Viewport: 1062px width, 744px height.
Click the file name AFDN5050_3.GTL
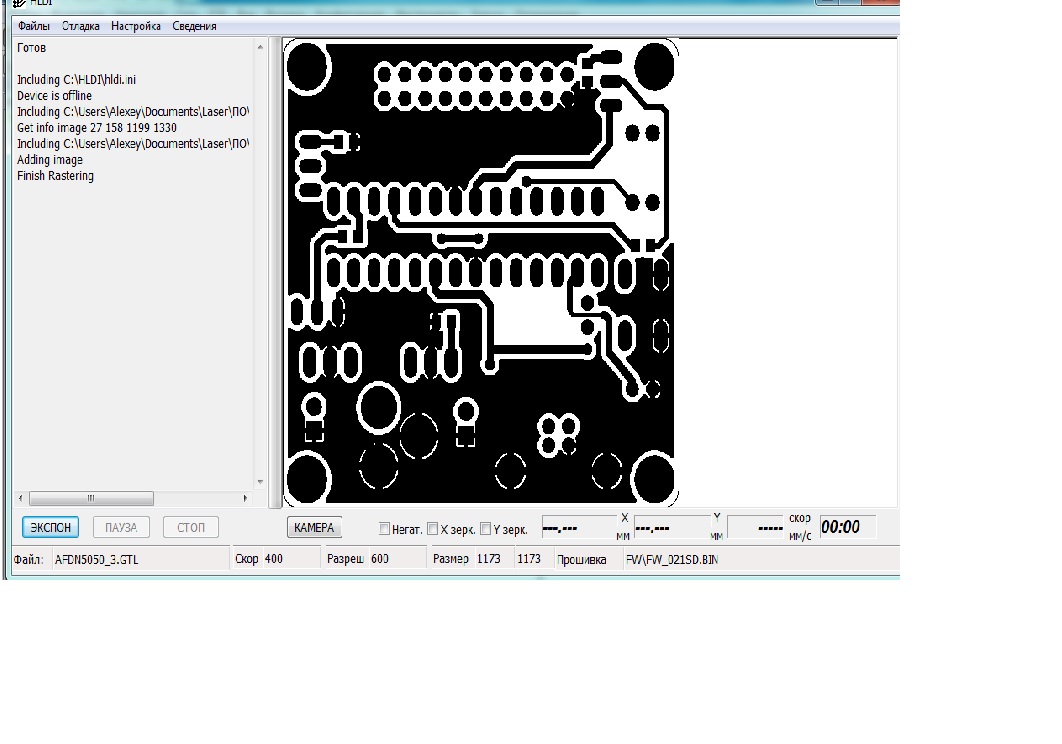click(96, 560)
